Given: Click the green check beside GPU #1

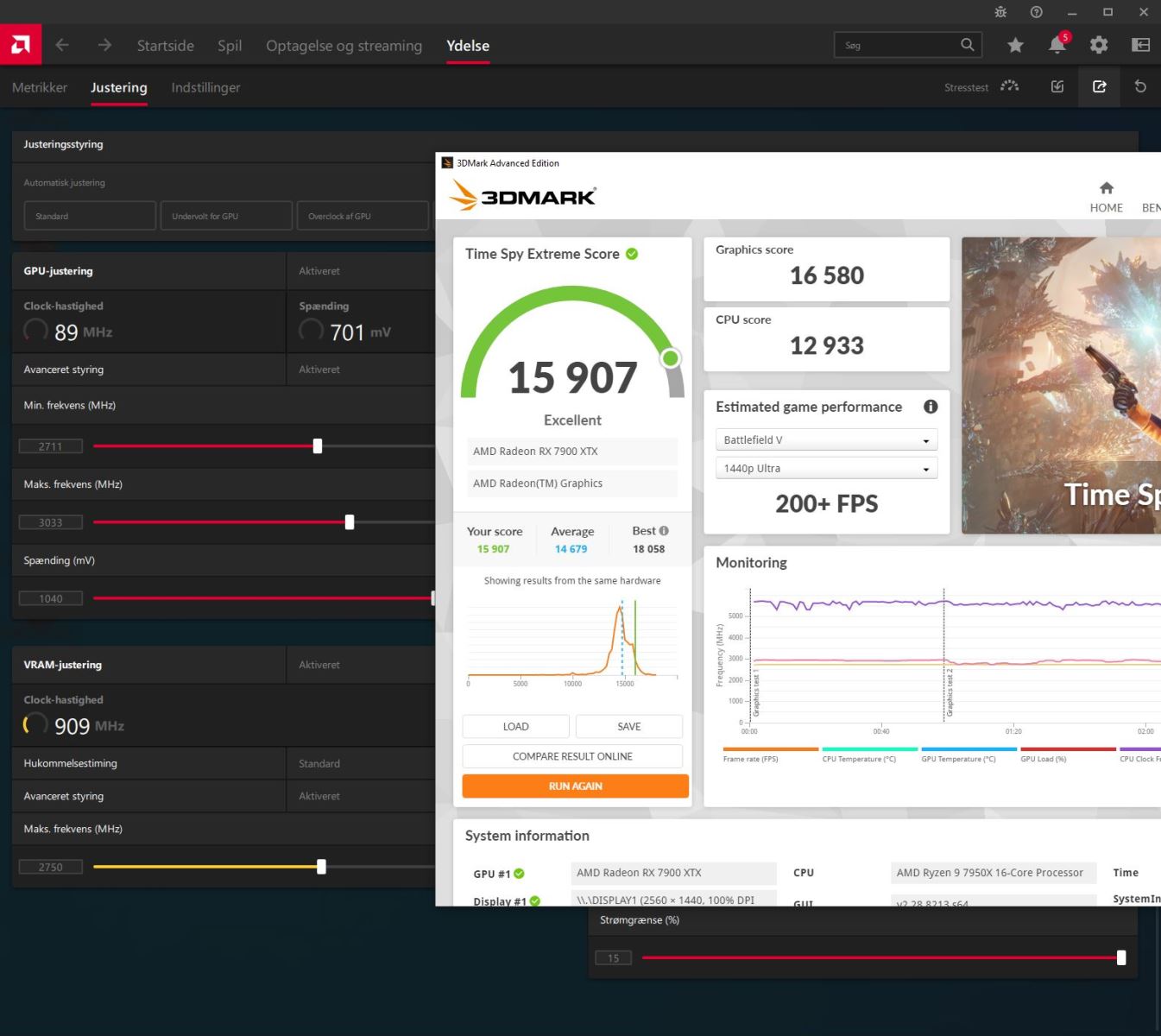Looking at the screenshot, I should pyautogui.click(x=519, y=874).
